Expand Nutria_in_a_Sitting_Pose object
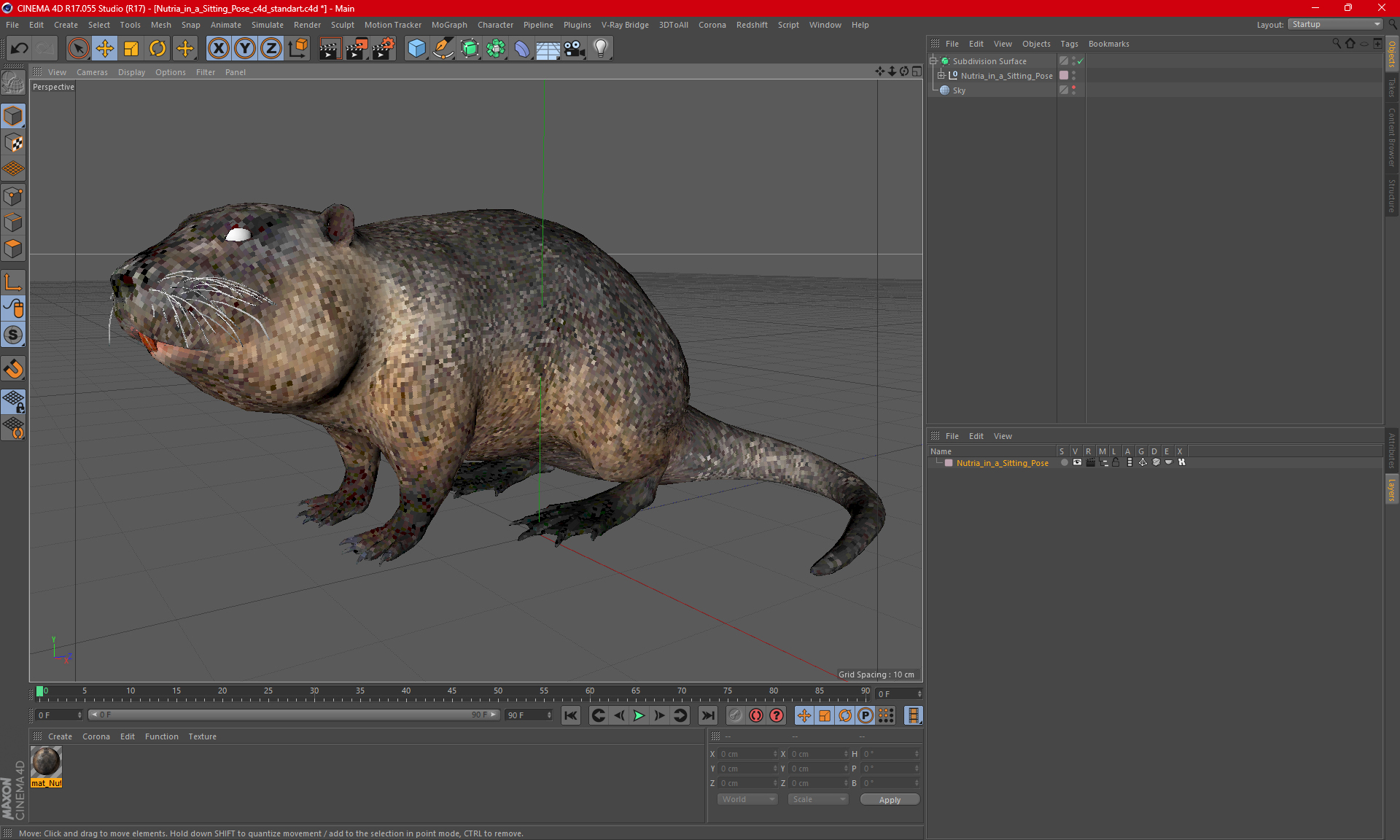The image size is (1400, 840). 941,76
